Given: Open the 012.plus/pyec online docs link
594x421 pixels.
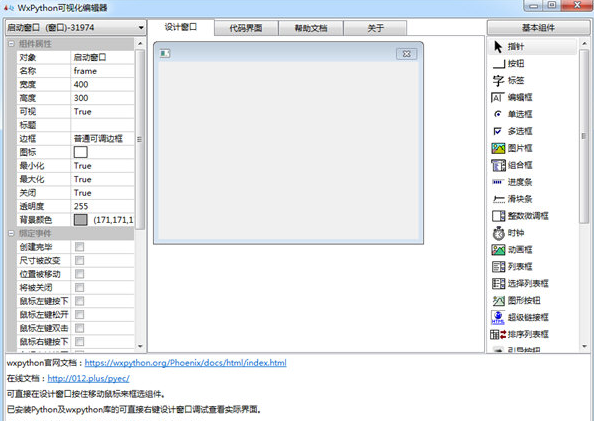Looking at the screenshot, I should point(88,378).
